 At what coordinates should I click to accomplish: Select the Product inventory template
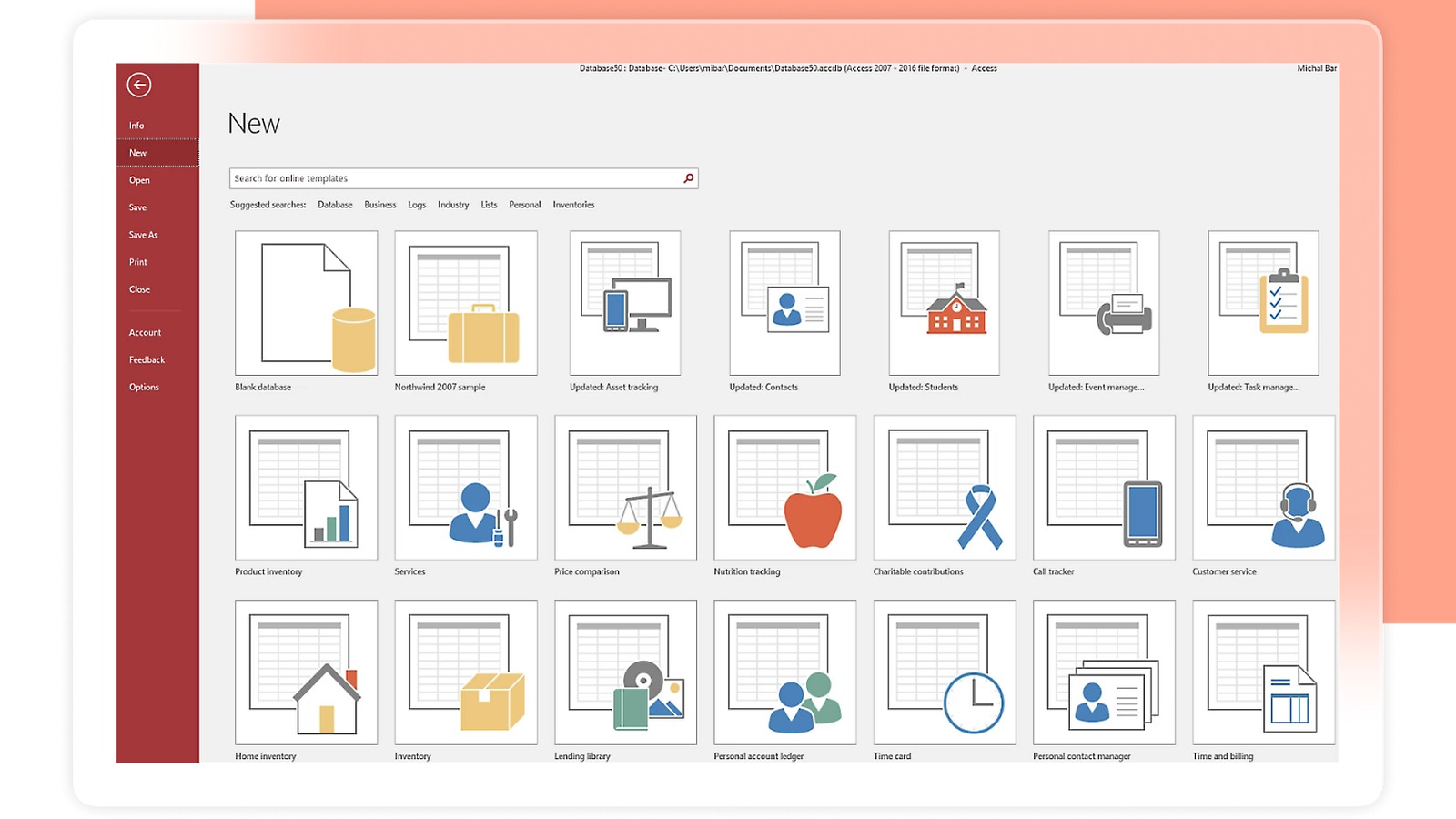point(306,488)
